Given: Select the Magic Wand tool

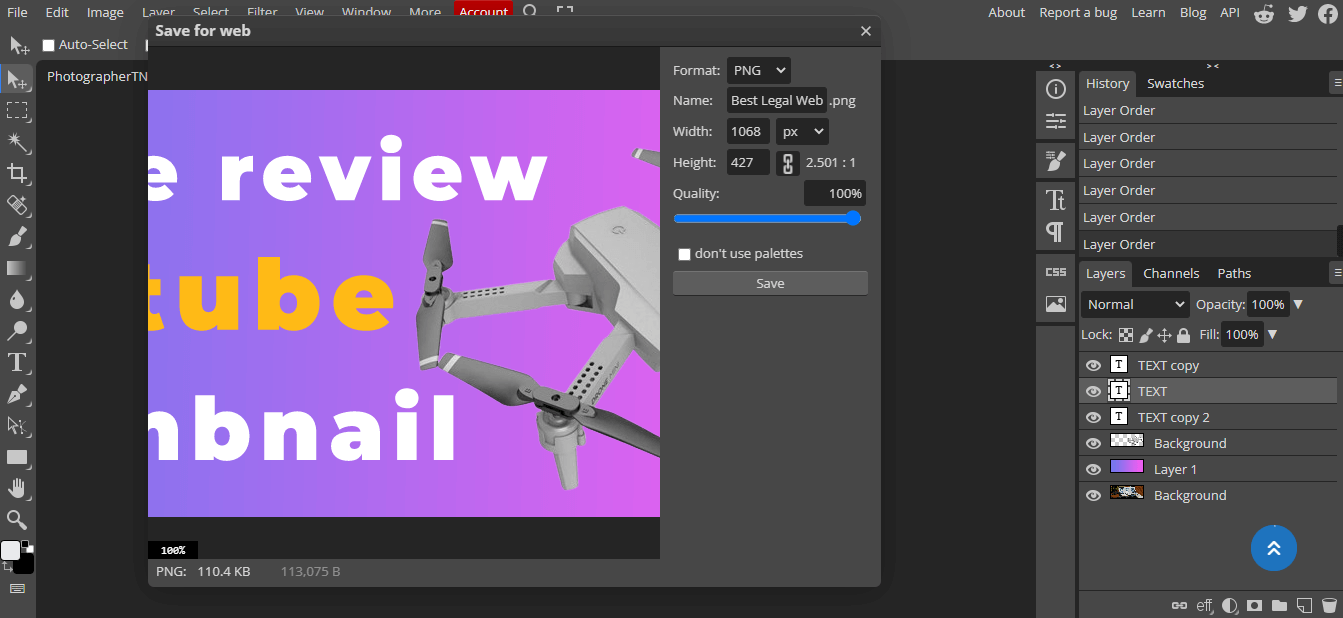Looking at the screenshot, I should point(17,141).
